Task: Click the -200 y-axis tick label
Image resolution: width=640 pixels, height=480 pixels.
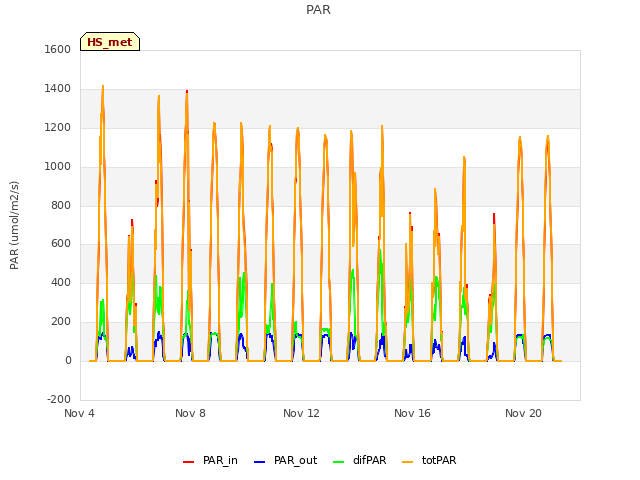Action: click(59, 399)
